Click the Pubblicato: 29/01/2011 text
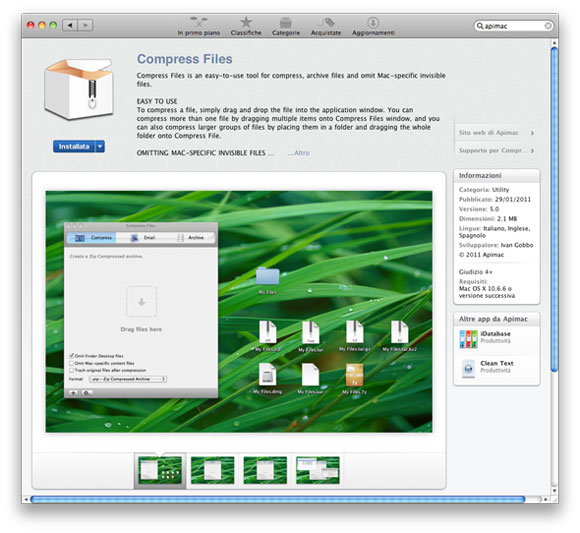Image resolution: width=580 pixels, height=533 pixels. pyautogui.click(x=495, y=199)
